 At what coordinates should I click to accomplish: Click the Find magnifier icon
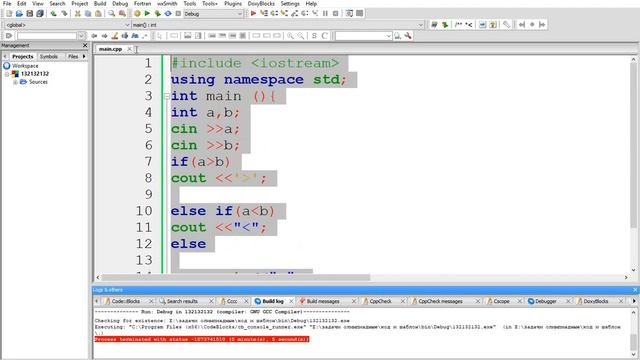[x=111, y=13]
